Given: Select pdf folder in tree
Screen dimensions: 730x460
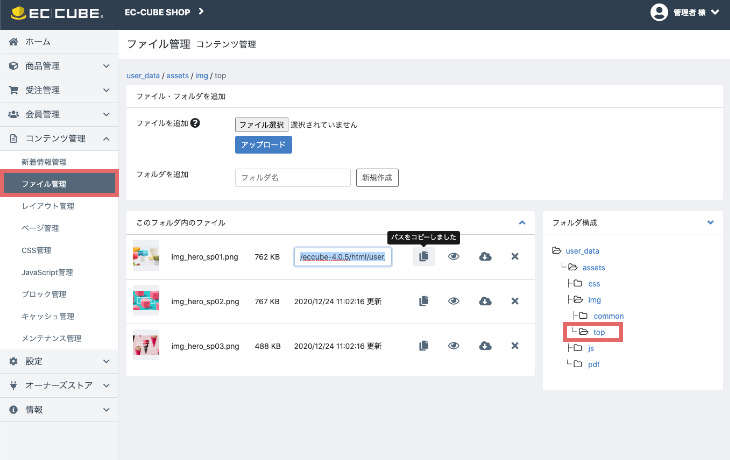Looking at the screenshot, I should [594, 365].
